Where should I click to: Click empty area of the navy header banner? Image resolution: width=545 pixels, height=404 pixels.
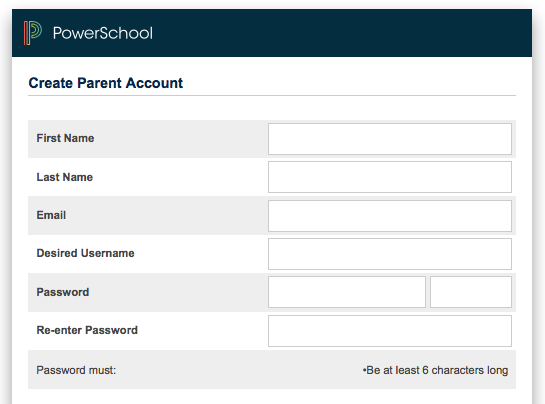pyautogui.click(x=341, y=33)
